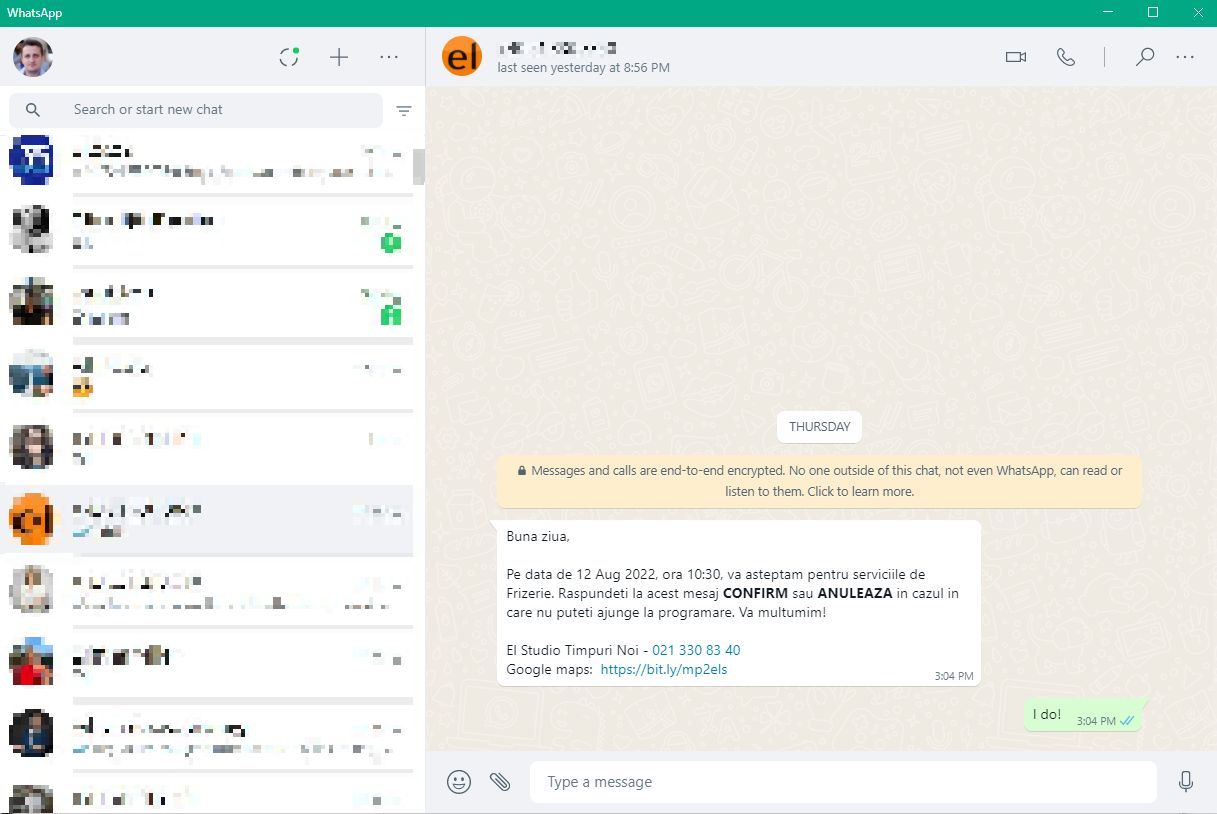Click 'last seen yesterday at 8:56 PM' text
This screenshot has height=814, width=1217.
tap(583, 68)
